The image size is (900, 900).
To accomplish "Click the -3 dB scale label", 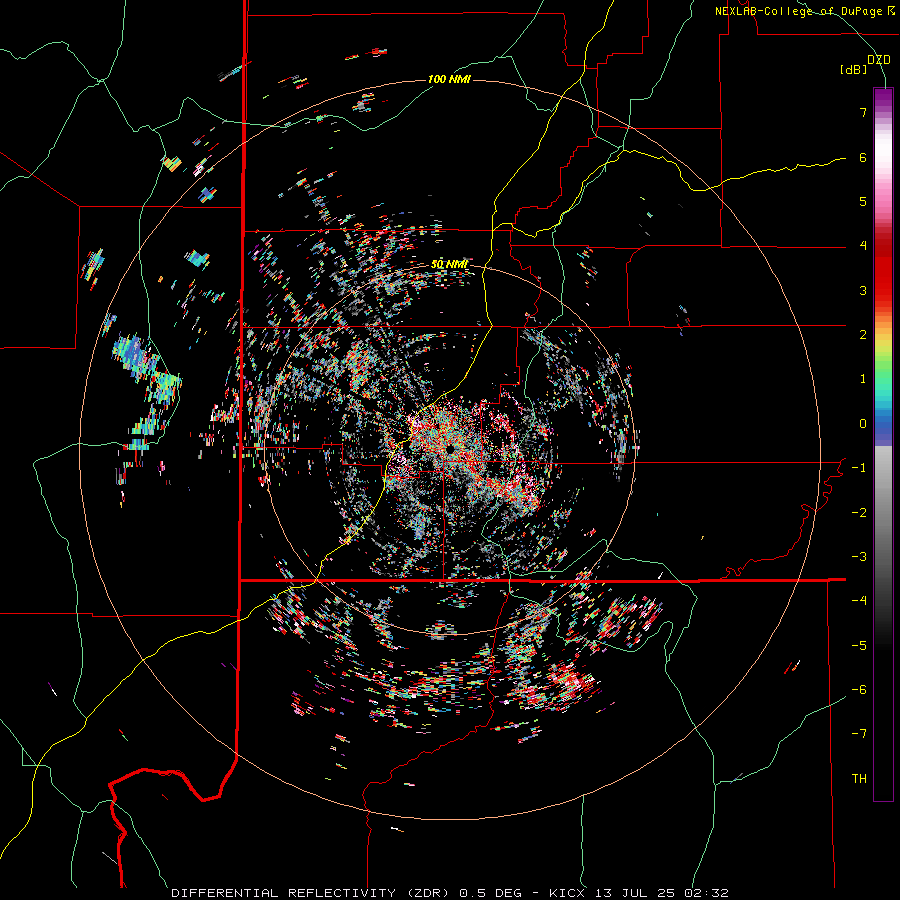I will pyautogui.click(x=859, y=557).
